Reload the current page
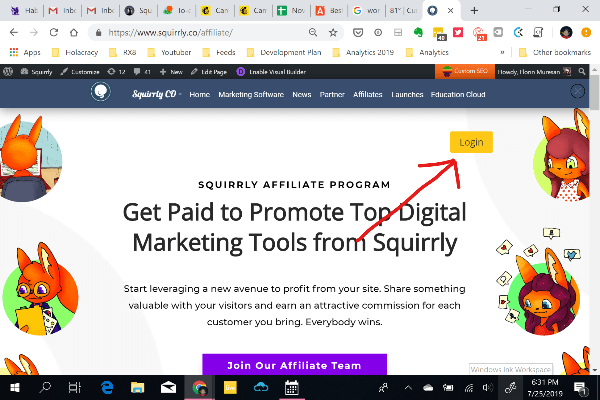Screen dimensions: 600x400 point(54,33)
